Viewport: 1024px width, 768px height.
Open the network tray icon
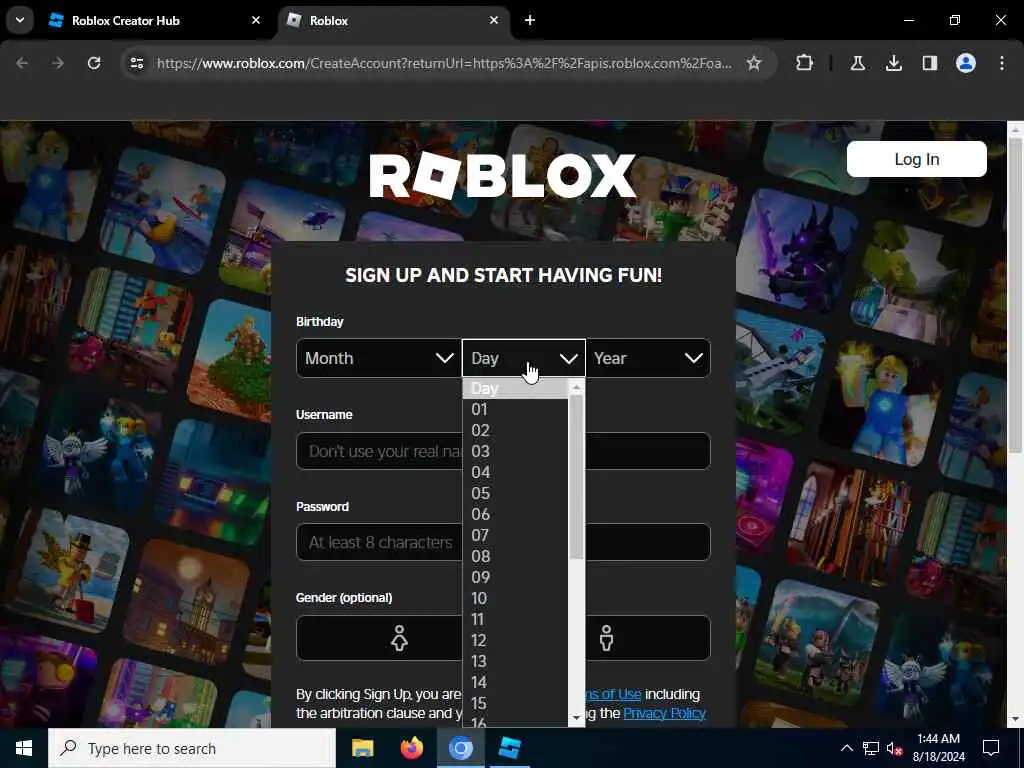[x=871, y=748]
